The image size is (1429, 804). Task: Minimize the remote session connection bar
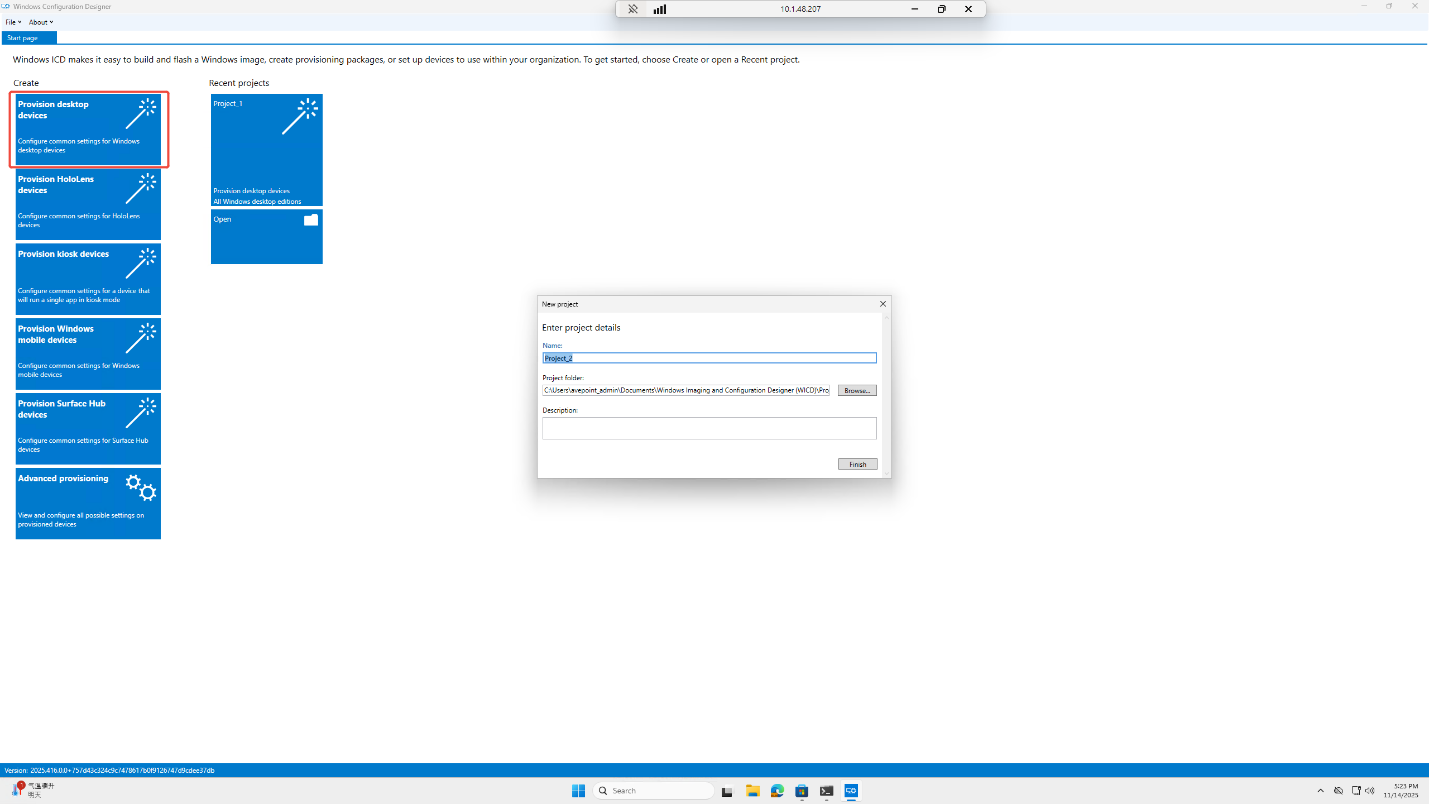(x=915, y=9)
